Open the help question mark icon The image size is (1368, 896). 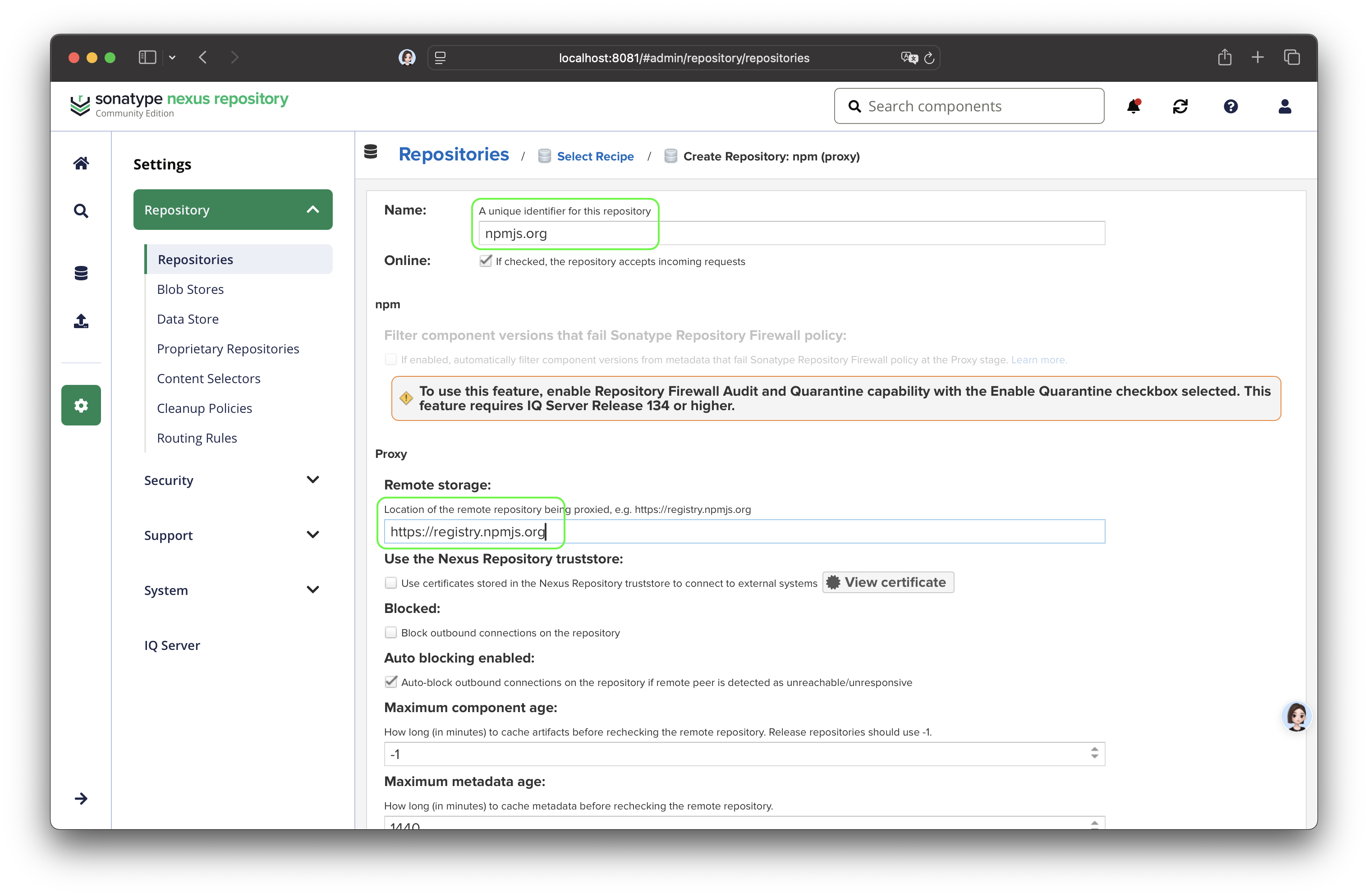1230,106
